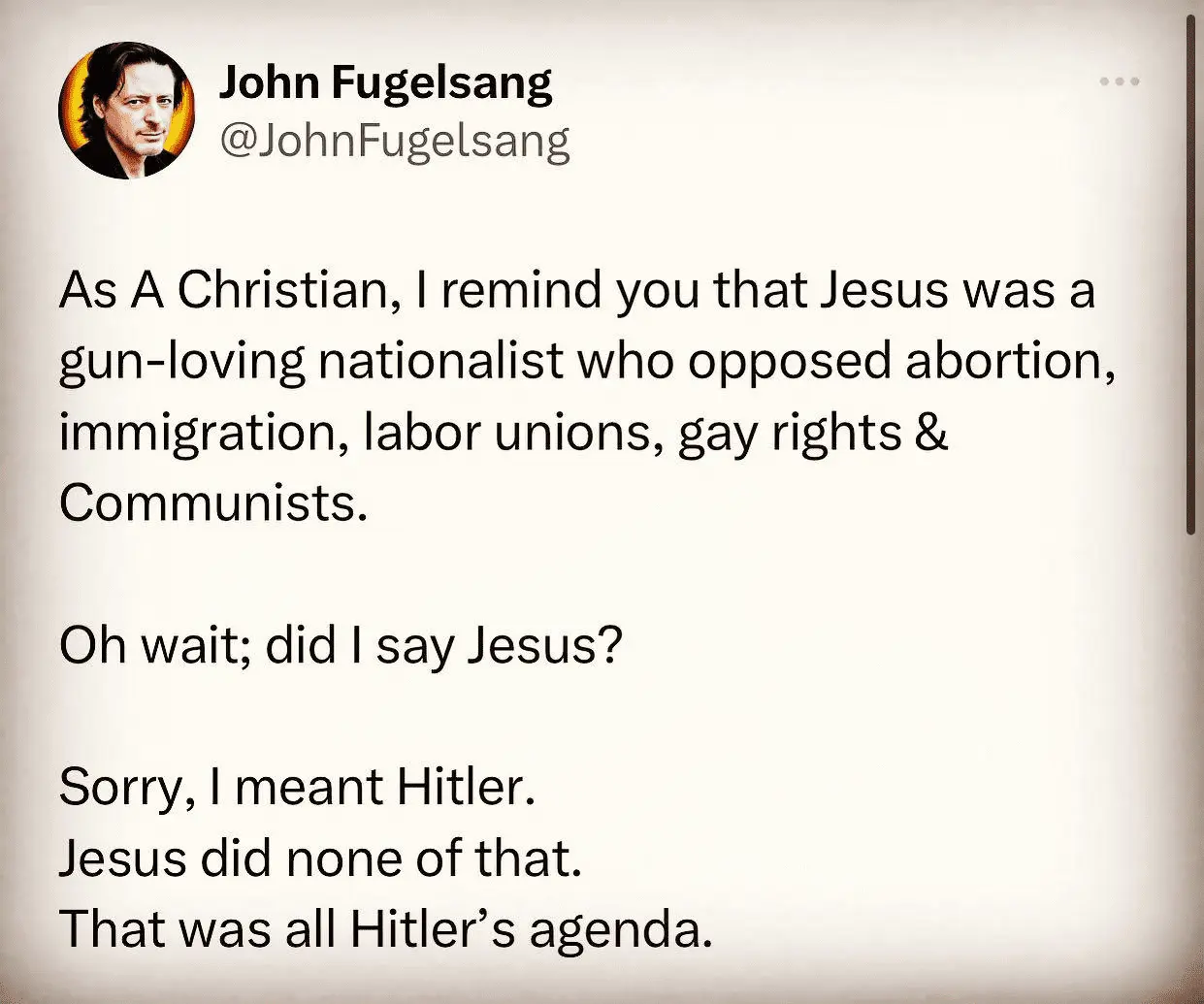The image size is (1204, 1004).
Task: Click the phrase "gay rights"
Action: pyautogui.click(x=789, y=432)
